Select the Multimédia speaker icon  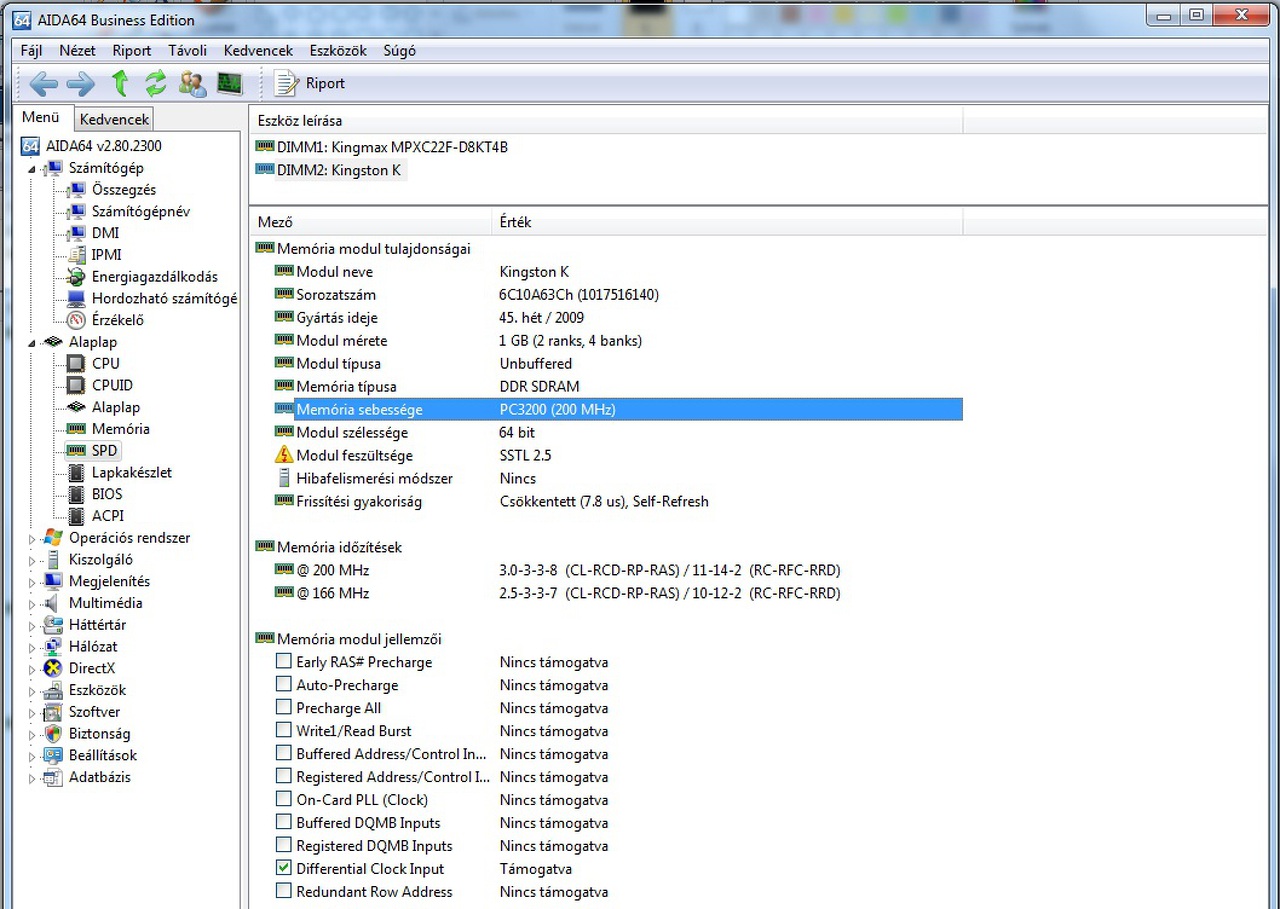(x=53, y=603)
